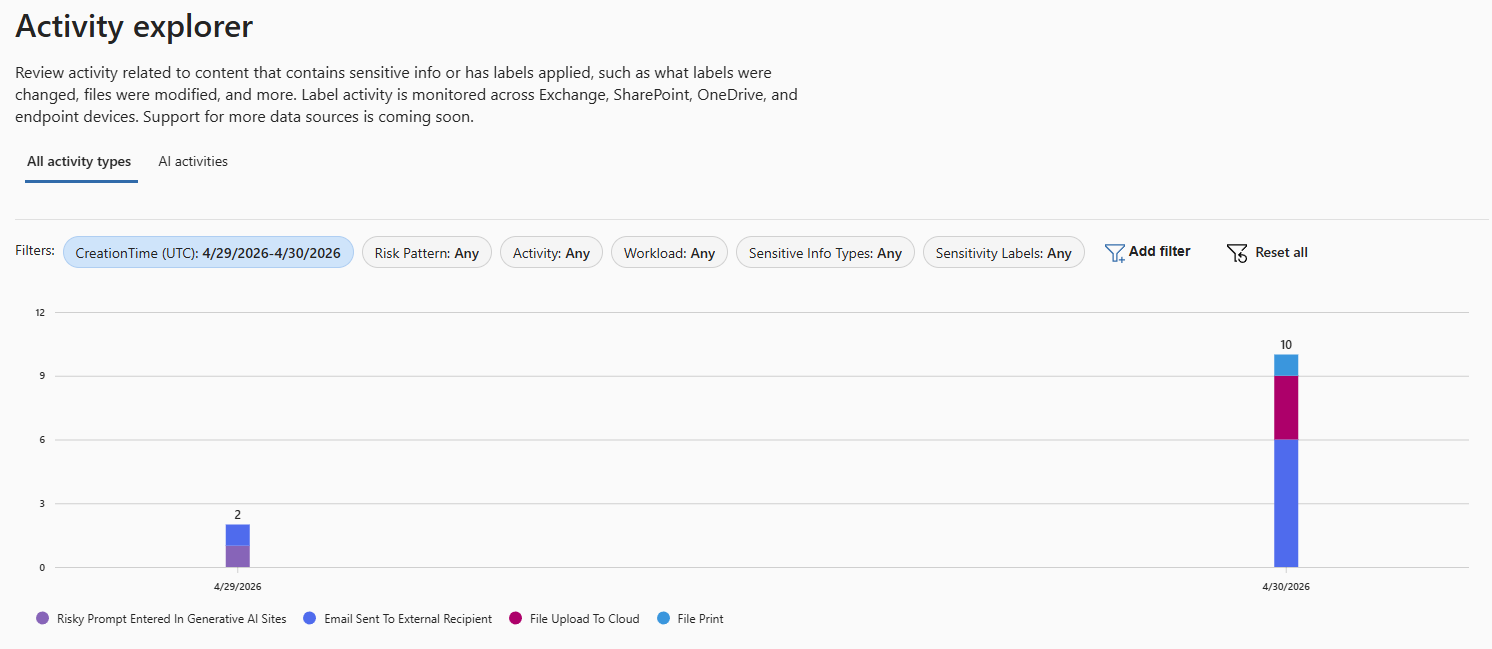
Task: Click the blue Email segment on 4/30/2026
Action: [1286, 504]
